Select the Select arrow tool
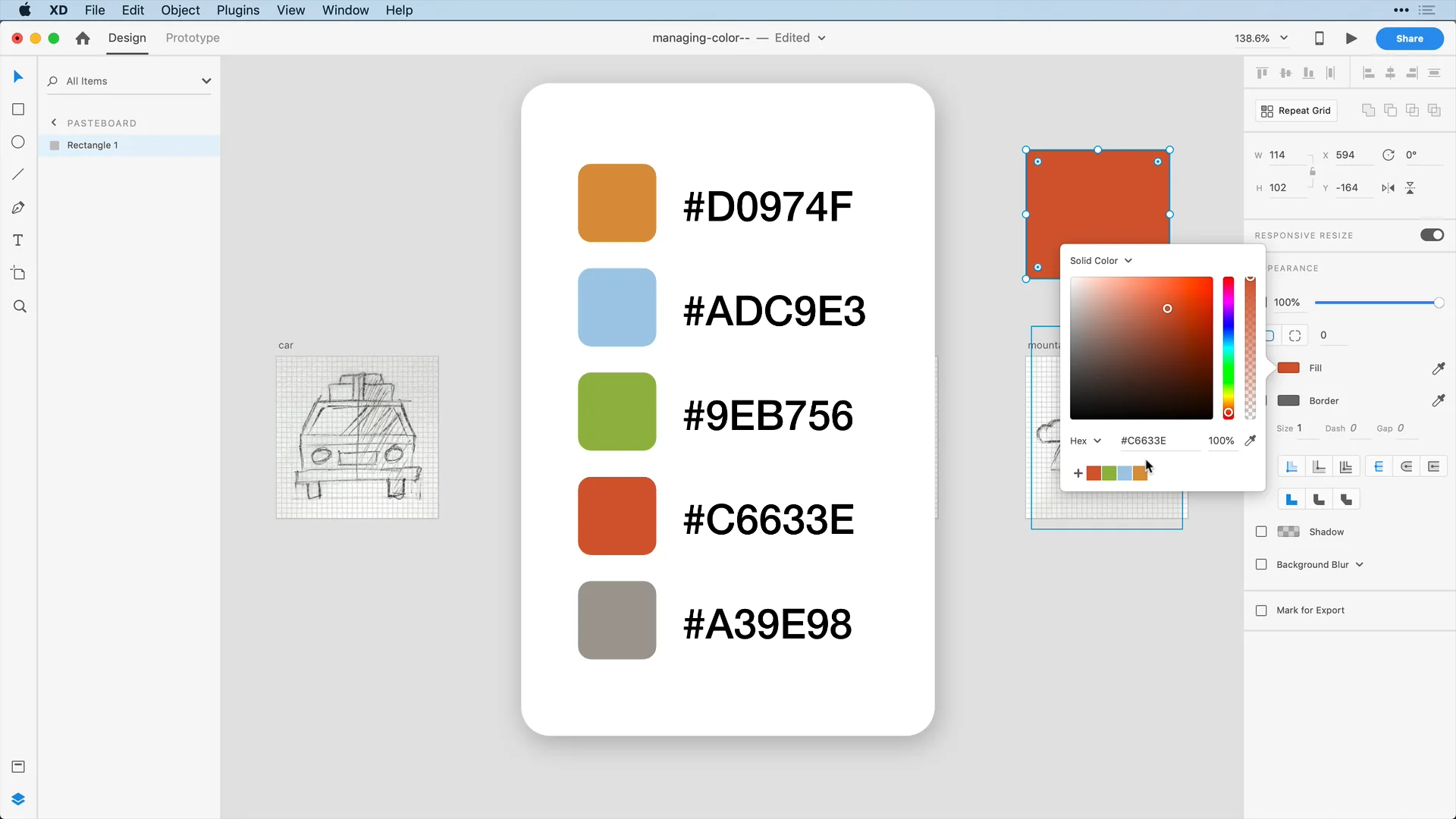The width and height of the screenshot is (1456, 819). tap(18, 77)
